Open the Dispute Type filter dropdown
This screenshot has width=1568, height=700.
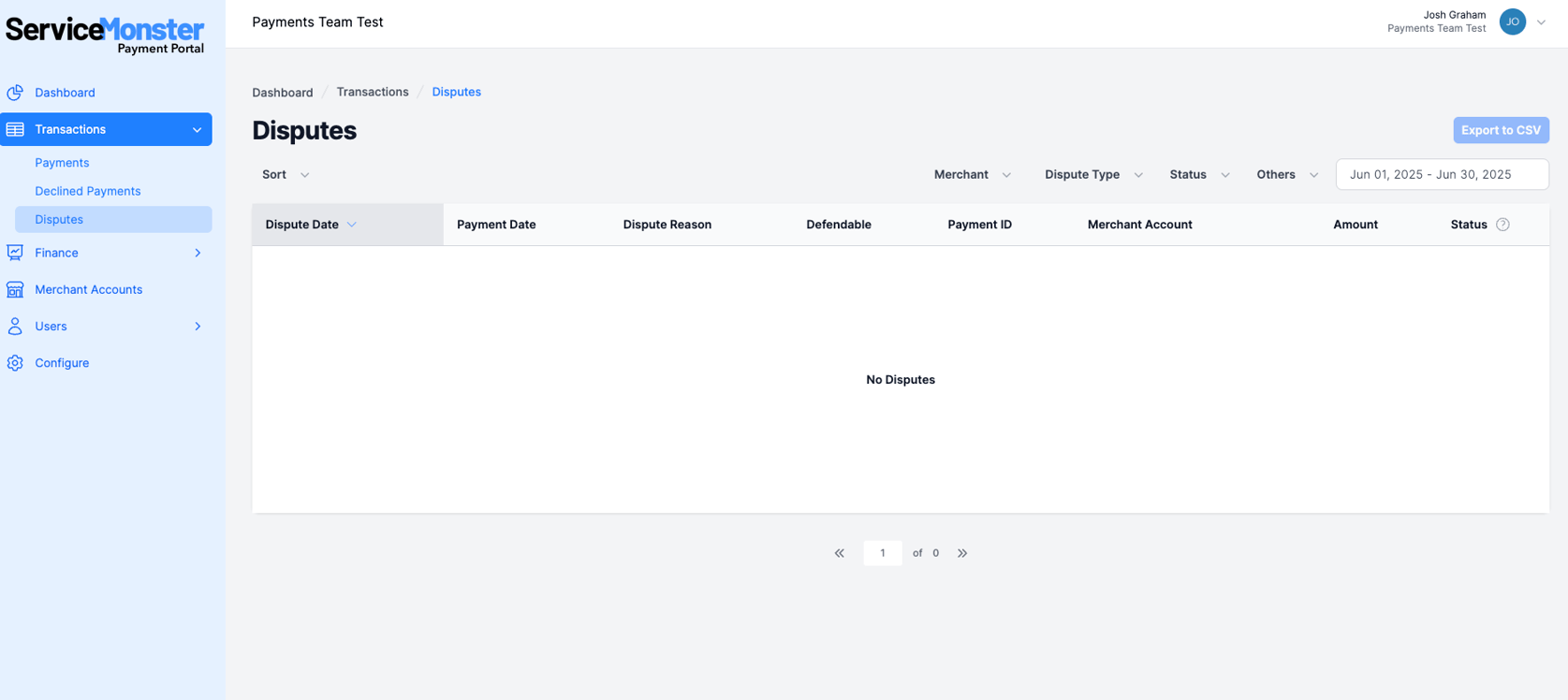(x=1093, y=175)
